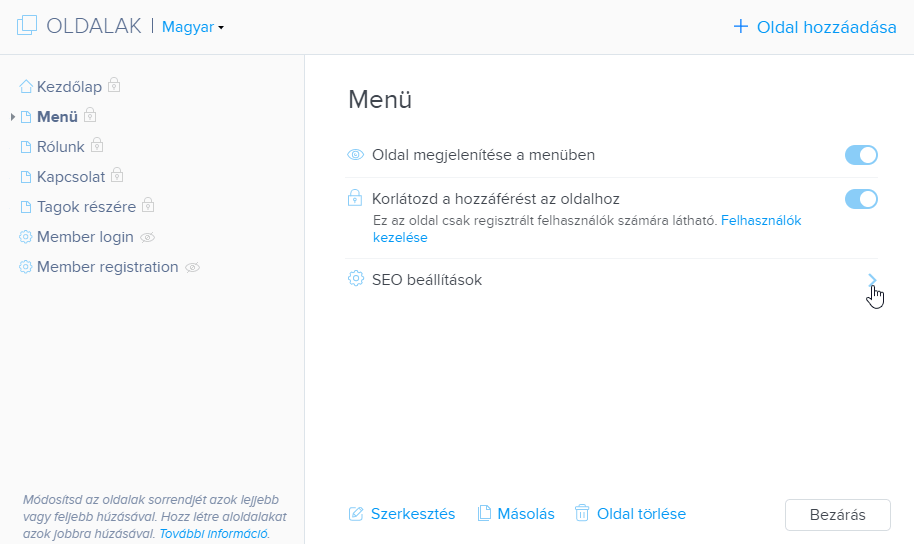The width and height of the screenshot is (914, 544).
Task: Open the Felhasználók kezelése link
Action: [587, 229]
